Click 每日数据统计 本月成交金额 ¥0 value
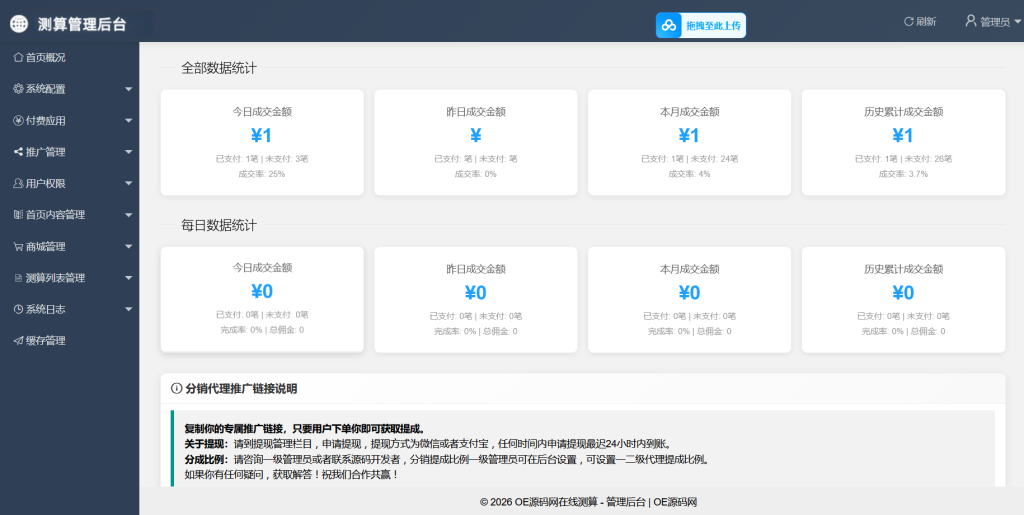The width and height of the screenshot is (1024, 515). [x=689, y=292]
